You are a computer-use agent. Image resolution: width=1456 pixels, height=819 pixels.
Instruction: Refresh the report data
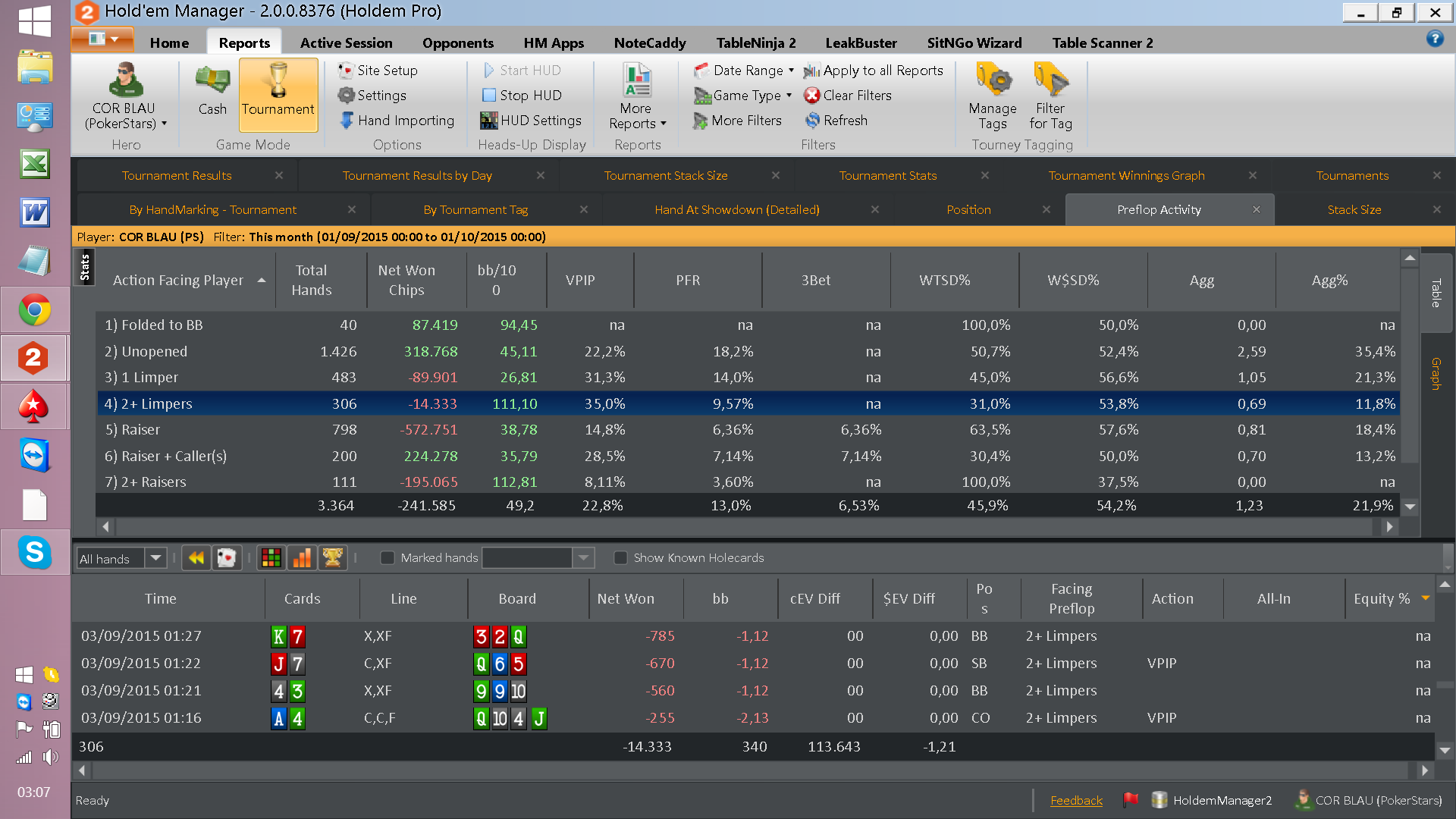pyautogui.click(x=836, y=121)
